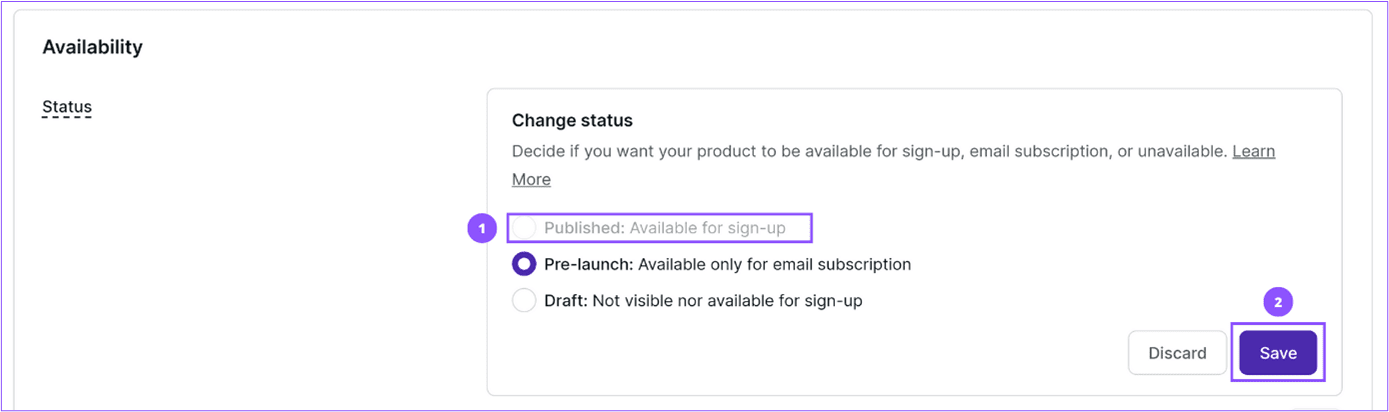Image resolution: width=1389 pixels, height=412 pixels.
Task: Click 'Not visible nor available for sign-up' text
Action: [x=727, y=300]
